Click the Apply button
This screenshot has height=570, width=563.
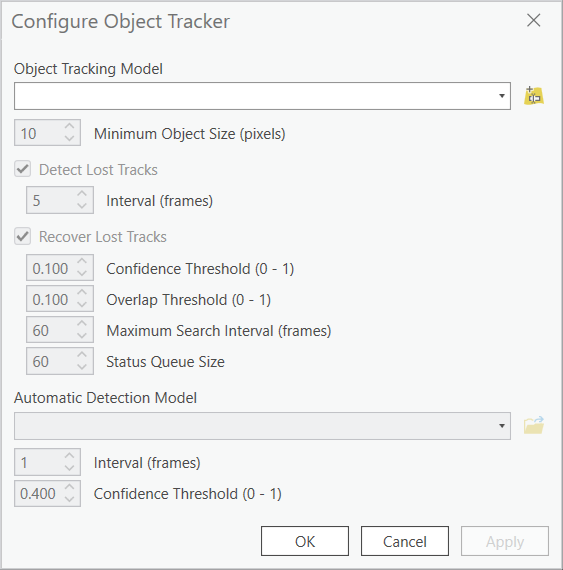pyautogui.click(x=505, y=541)
